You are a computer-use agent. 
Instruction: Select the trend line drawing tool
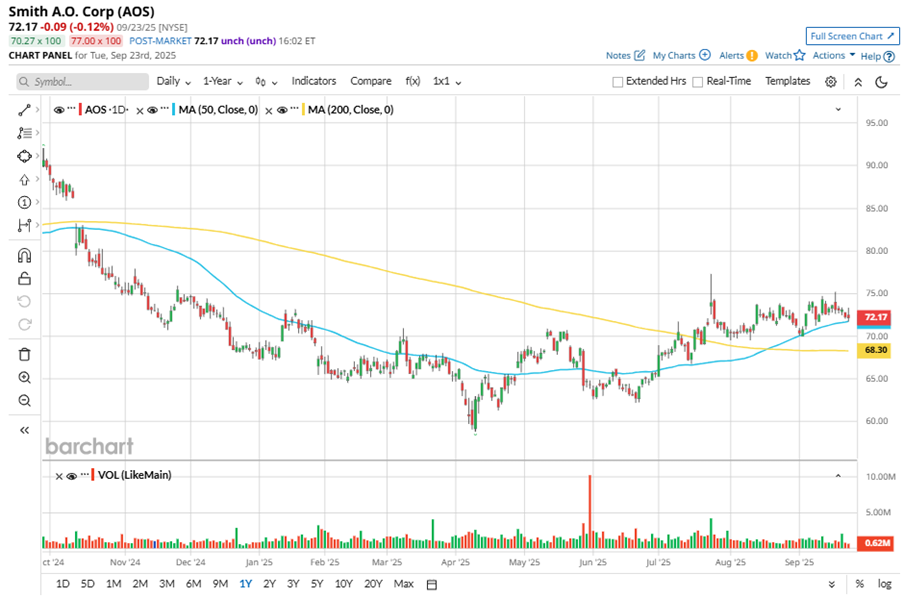(x=24, y=110)
